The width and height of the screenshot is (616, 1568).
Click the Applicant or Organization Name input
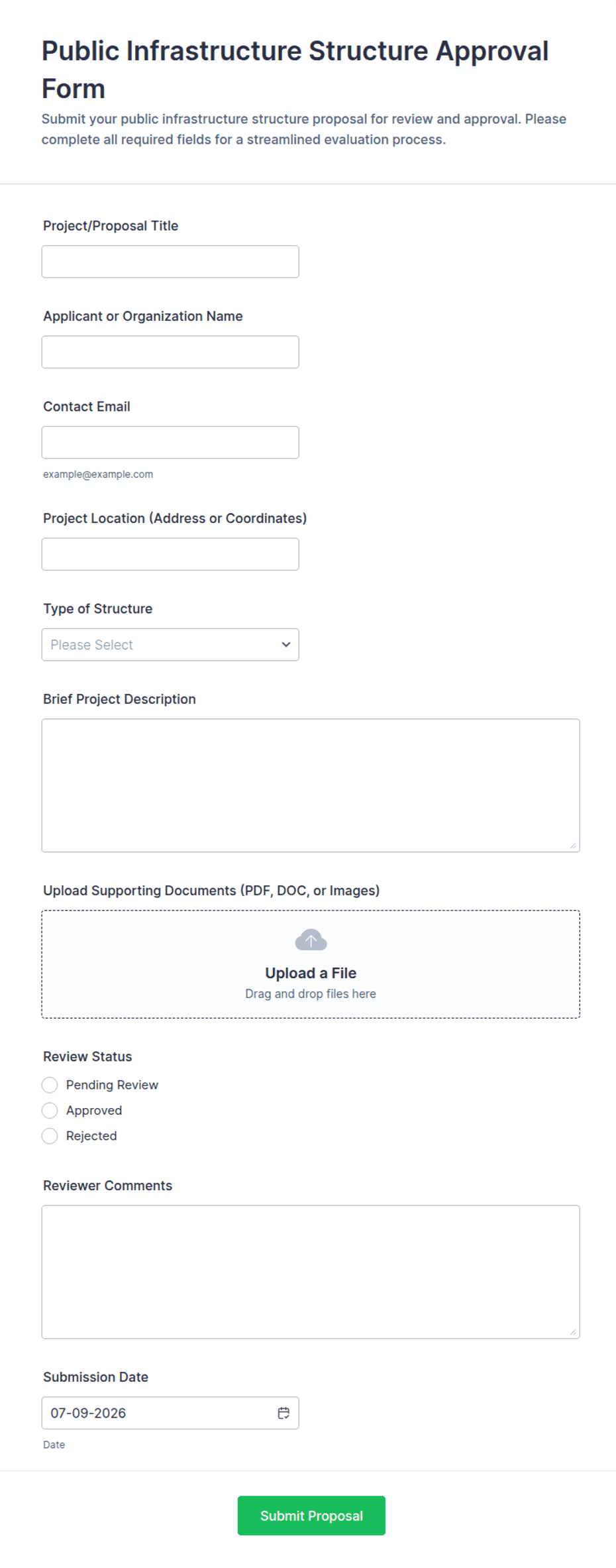pos(170,352)
